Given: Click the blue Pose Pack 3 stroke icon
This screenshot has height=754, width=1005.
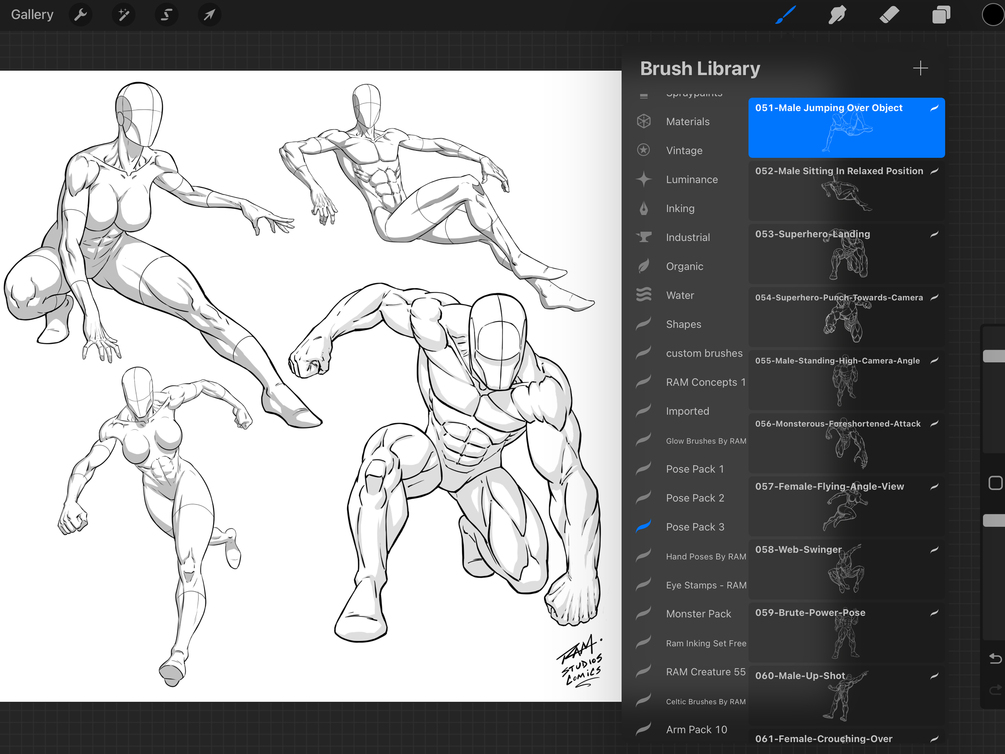Looking at the screenshot, I should point(644,526).
